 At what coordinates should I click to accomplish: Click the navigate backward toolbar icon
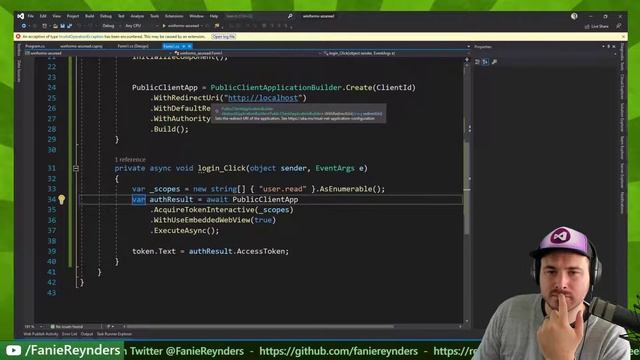coord(24,26)
